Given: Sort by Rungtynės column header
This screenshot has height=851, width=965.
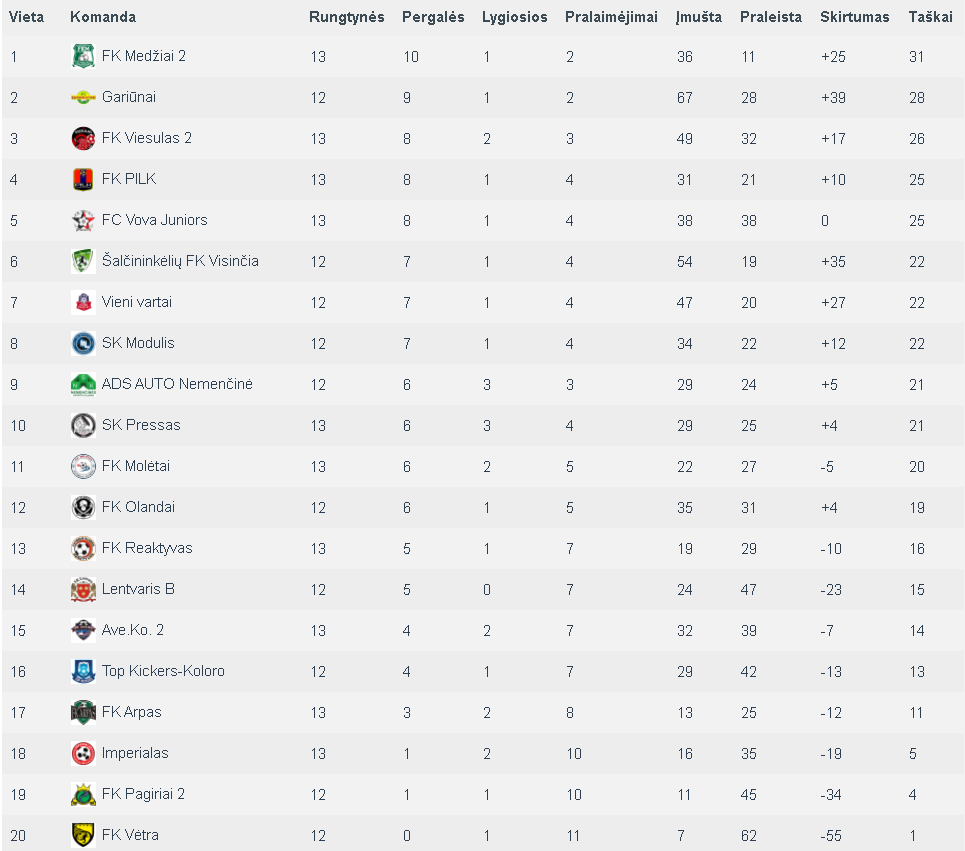Looking at the screenshot, I should [346, 17].
